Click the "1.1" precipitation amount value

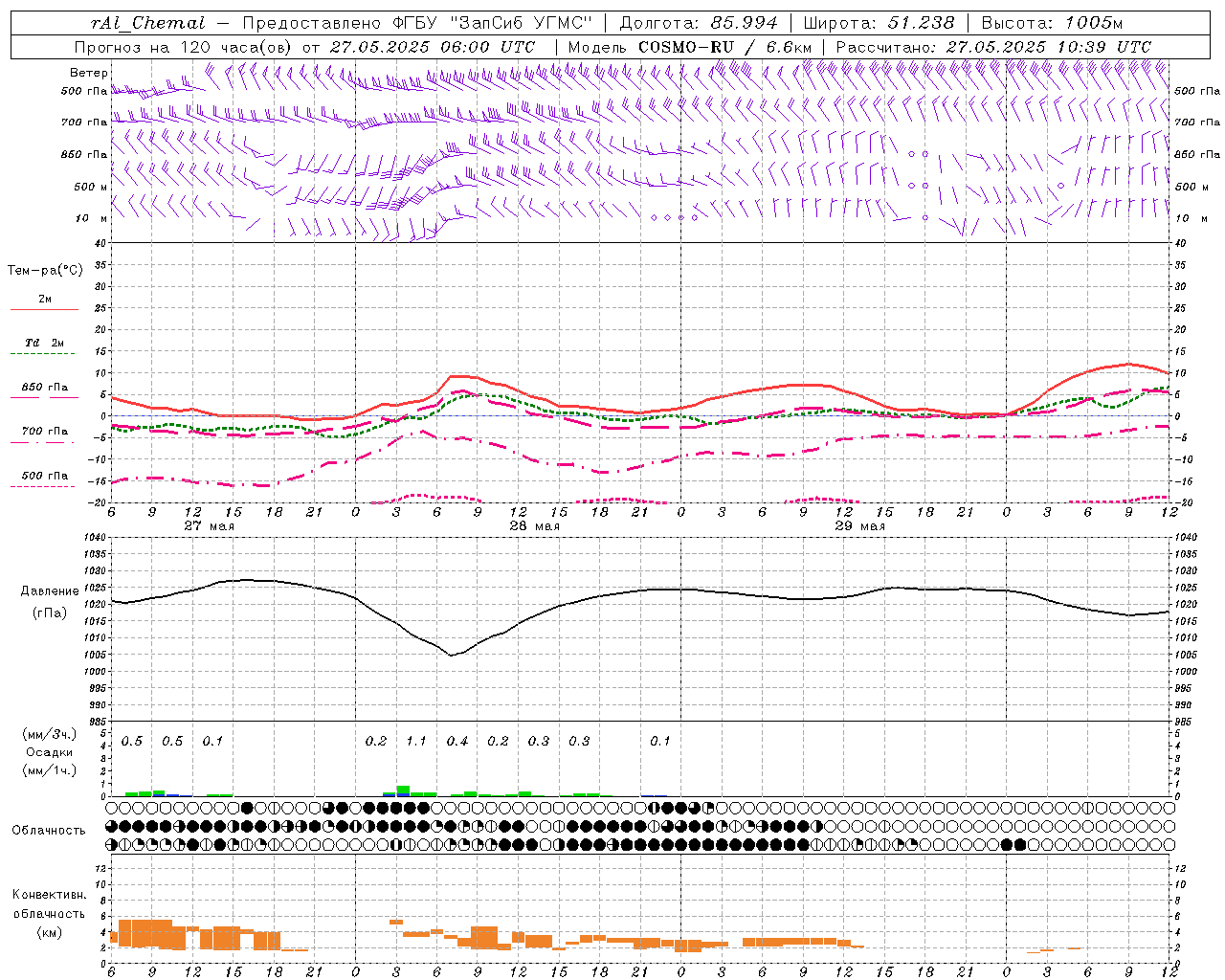pyautogui.click(x=416, y=742)
